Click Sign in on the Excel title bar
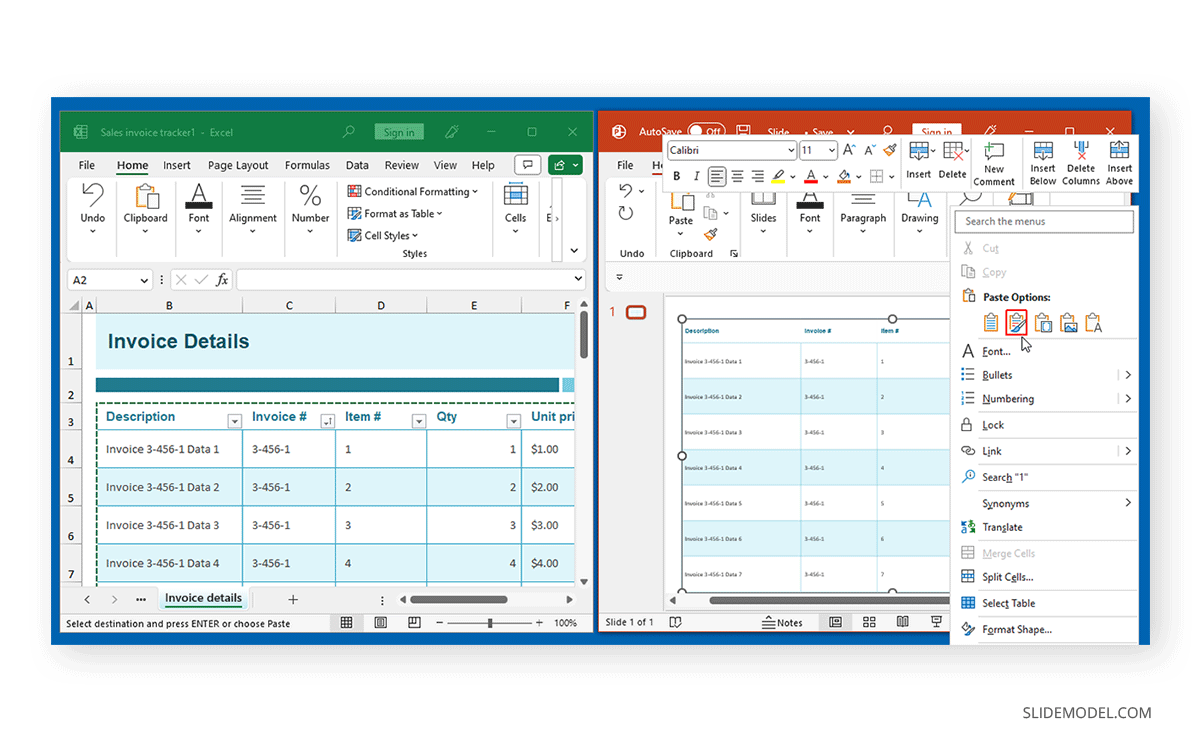This screenshot has width=1200, height=743. pyautogui.click(x=398, y=131)
